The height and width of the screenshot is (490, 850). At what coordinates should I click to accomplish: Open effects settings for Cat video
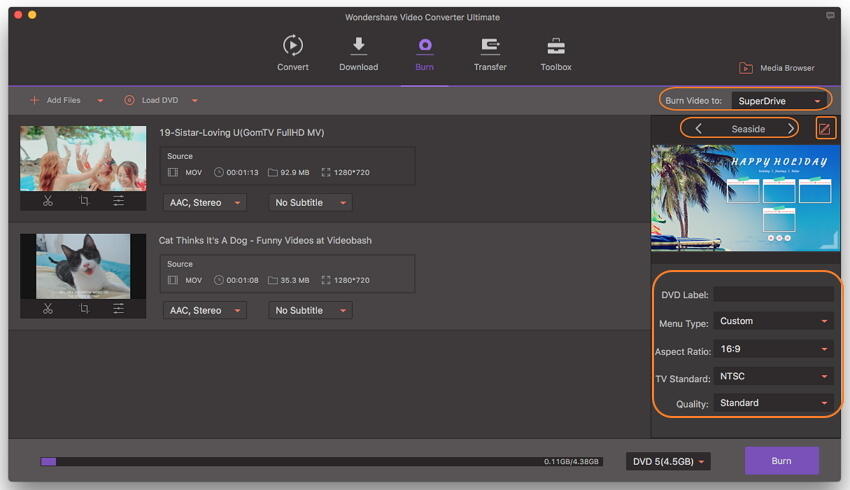pyautogui.click(x=119, y=308)
